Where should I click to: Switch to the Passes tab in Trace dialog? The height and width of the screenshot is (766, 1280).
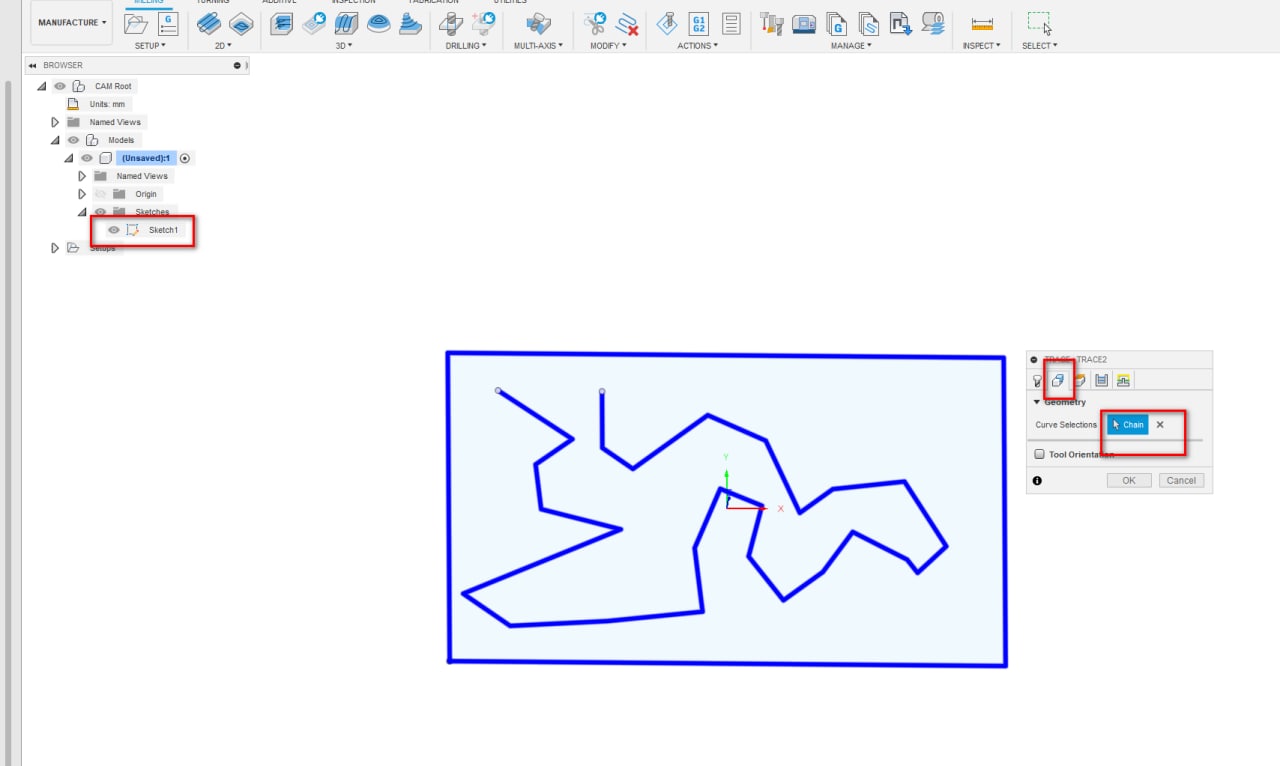point(1101,380)
